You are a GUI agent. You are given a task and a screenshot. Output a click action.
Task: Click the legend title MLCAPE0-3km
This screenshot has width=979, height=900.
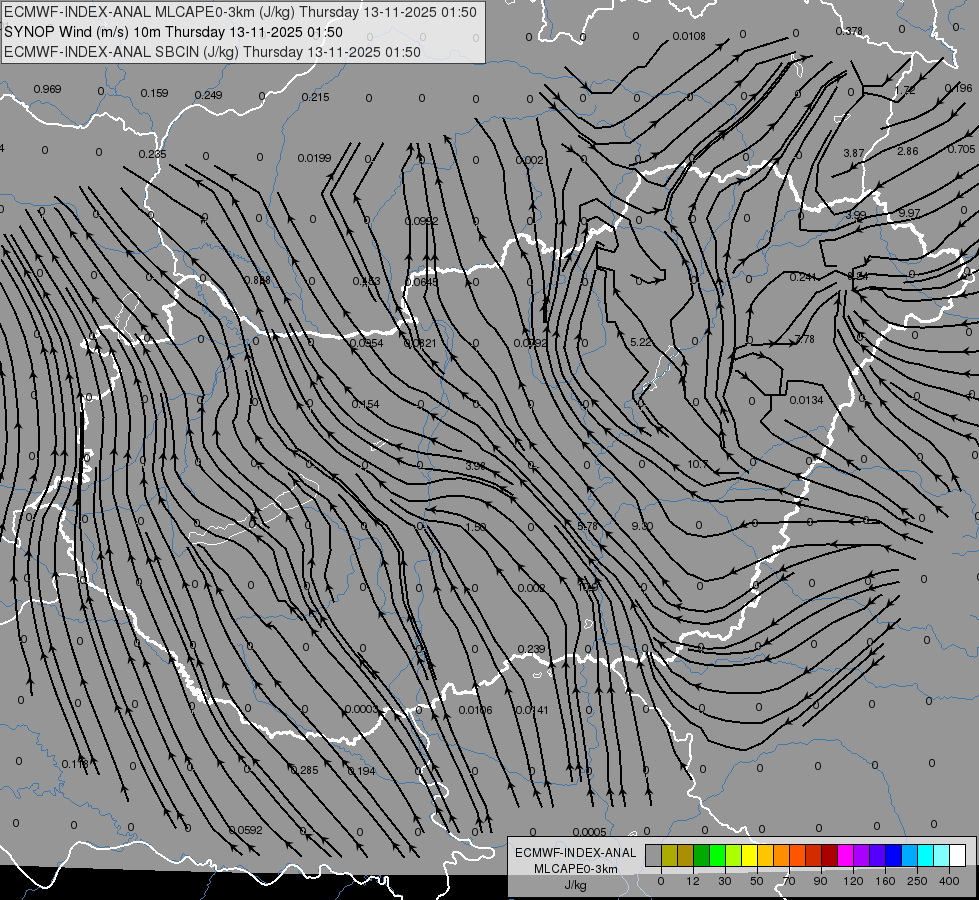click(576, 869)
